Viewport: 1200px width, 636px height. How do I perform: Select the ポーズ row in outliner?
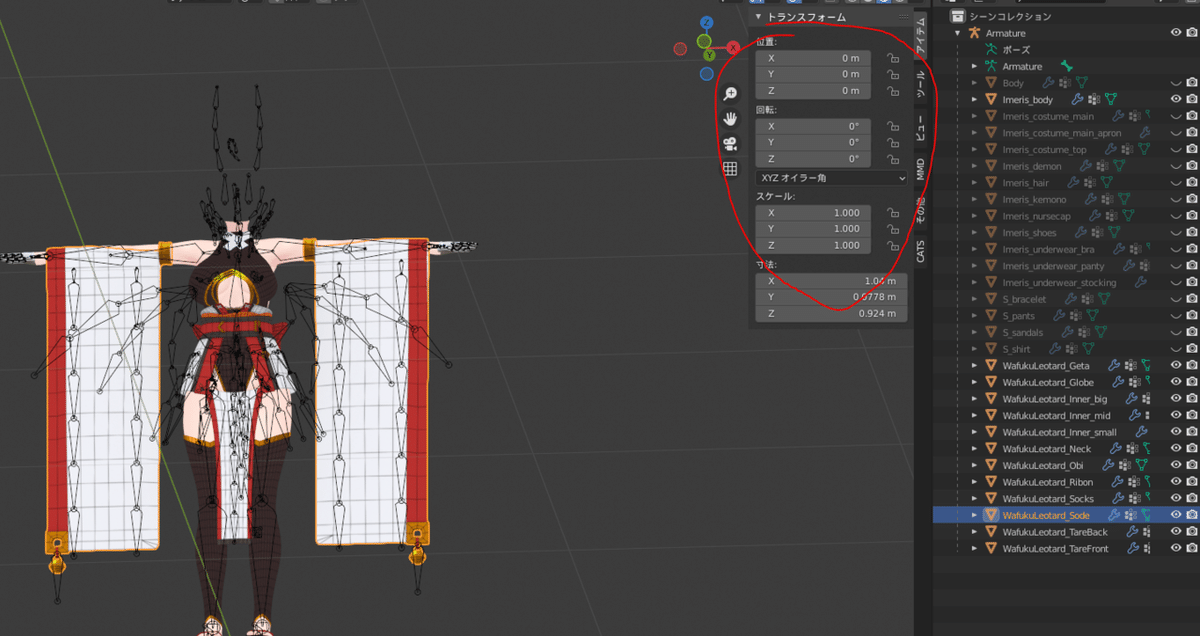(1016, 50)
